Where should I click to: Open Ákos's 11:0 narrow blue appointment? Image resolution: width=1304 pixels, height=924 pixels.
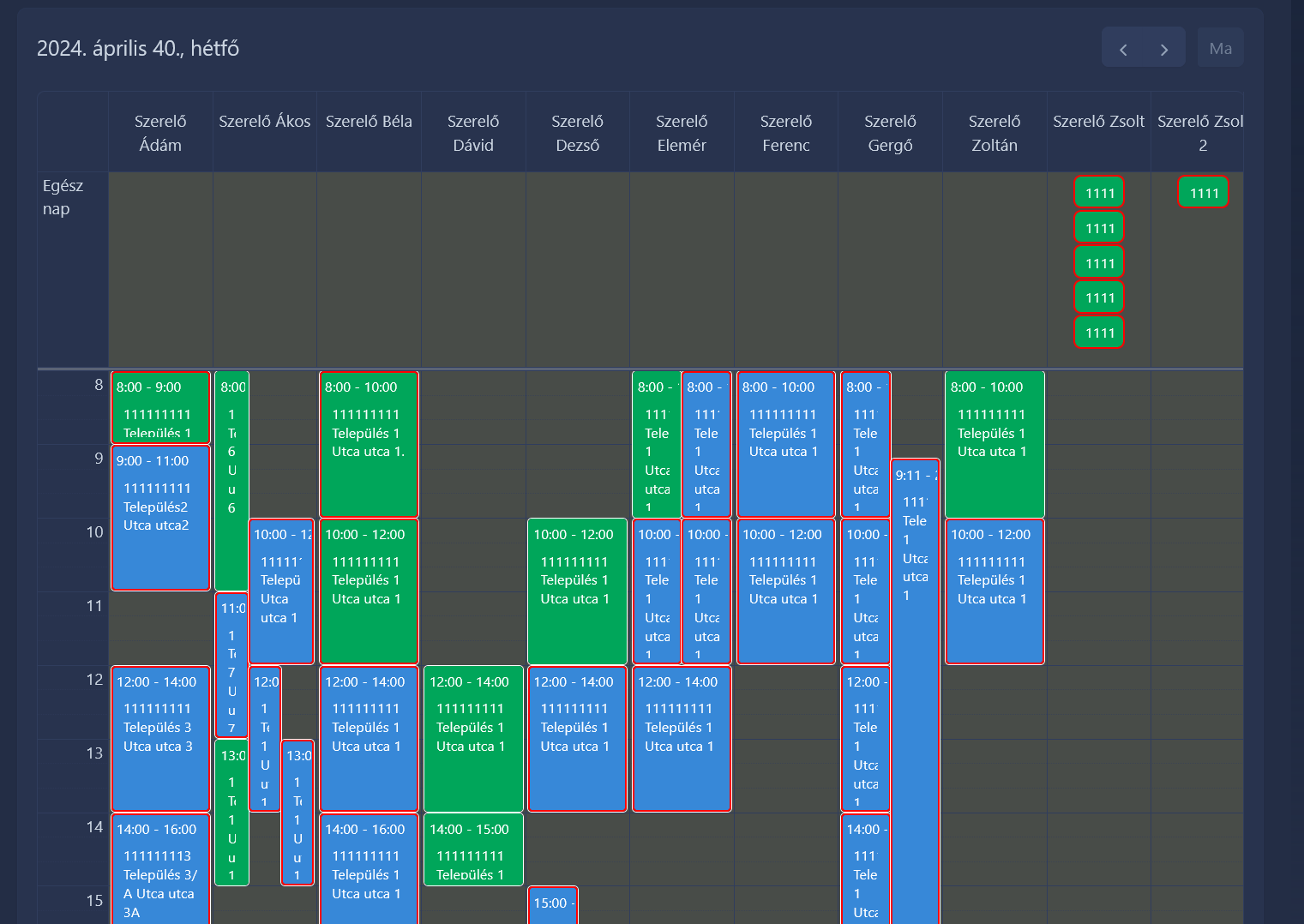click(231, 665)
